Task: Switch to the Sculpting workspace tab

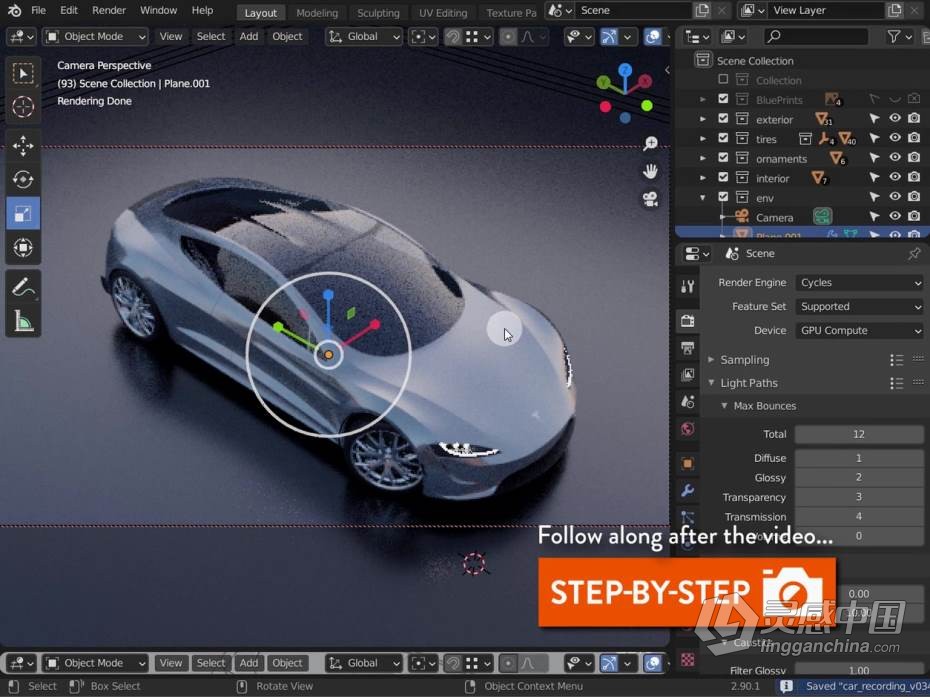Action: (378, 13)
